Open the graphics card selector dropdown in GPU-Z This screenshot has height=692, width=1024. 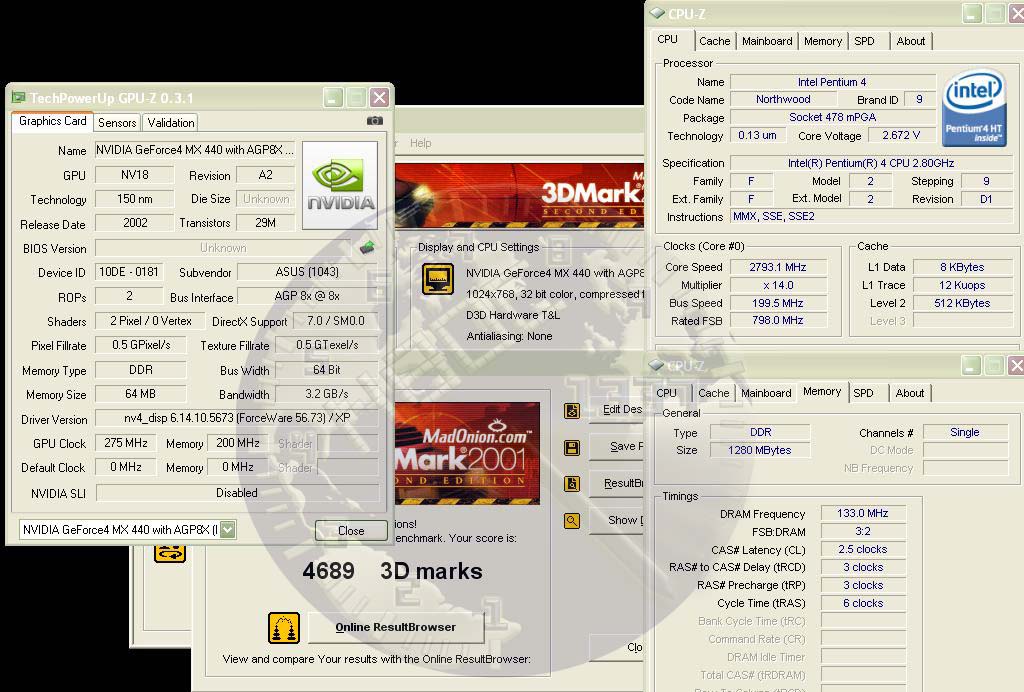tap(227, 529)
